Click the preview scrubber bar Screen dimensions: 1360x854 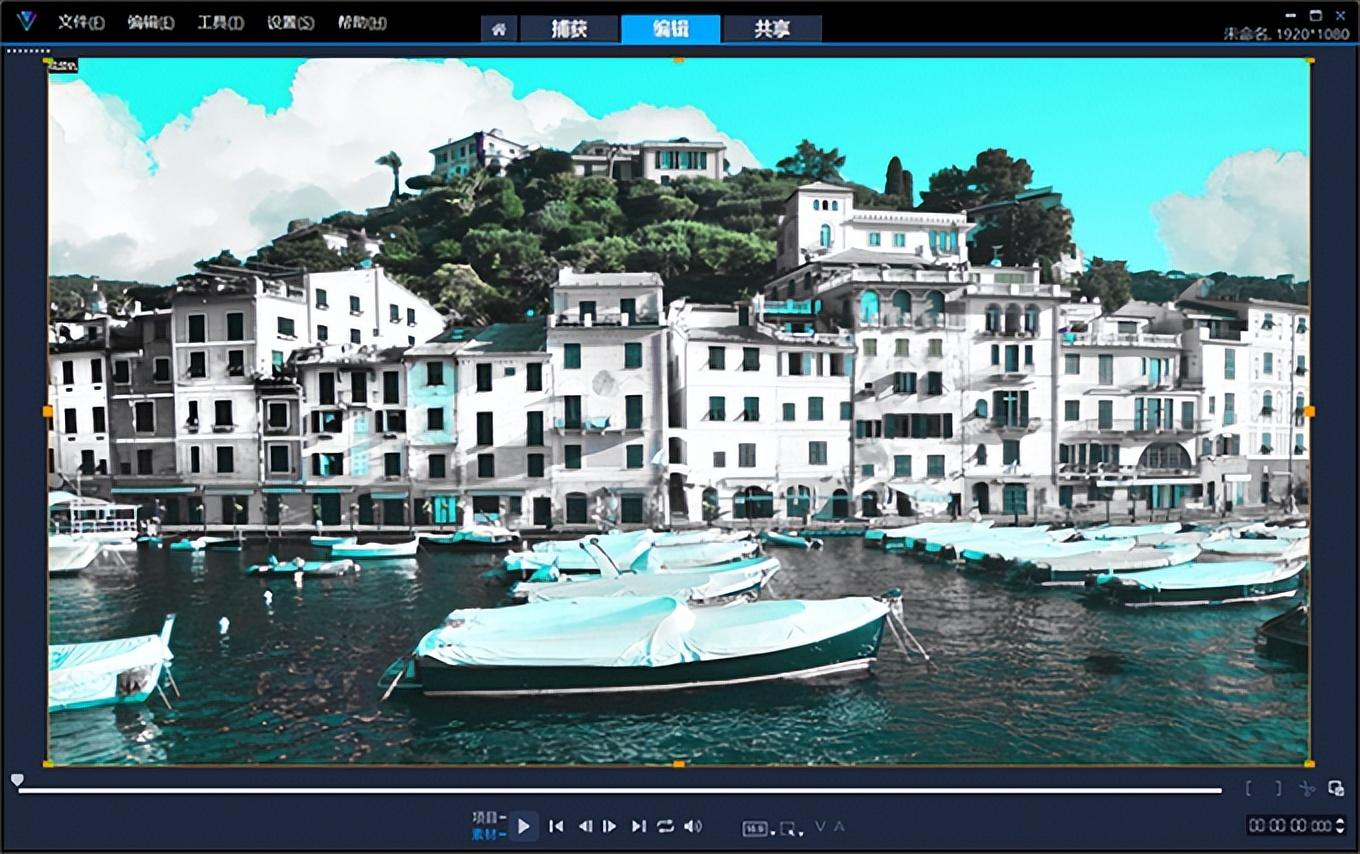click(x=620, y=790)
